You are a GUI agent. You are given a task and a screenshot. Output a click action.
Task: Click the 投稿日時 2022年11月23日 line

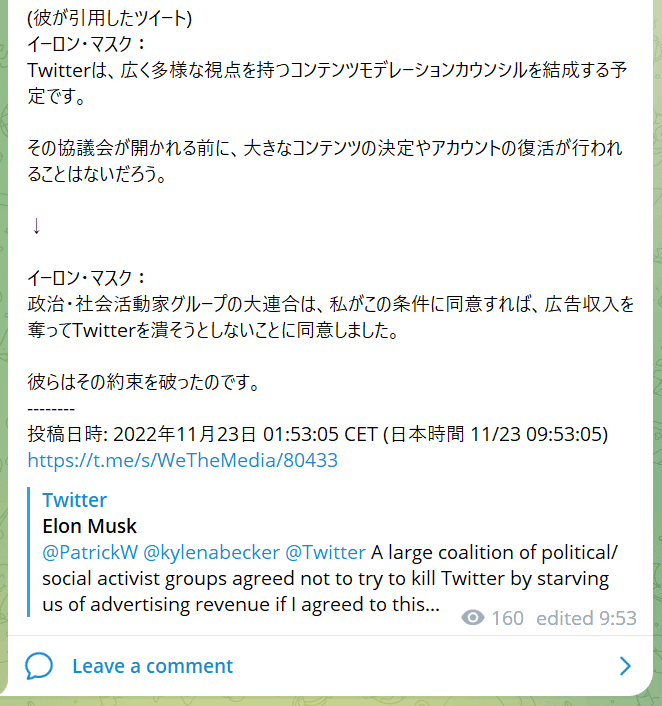click(318, 434)
